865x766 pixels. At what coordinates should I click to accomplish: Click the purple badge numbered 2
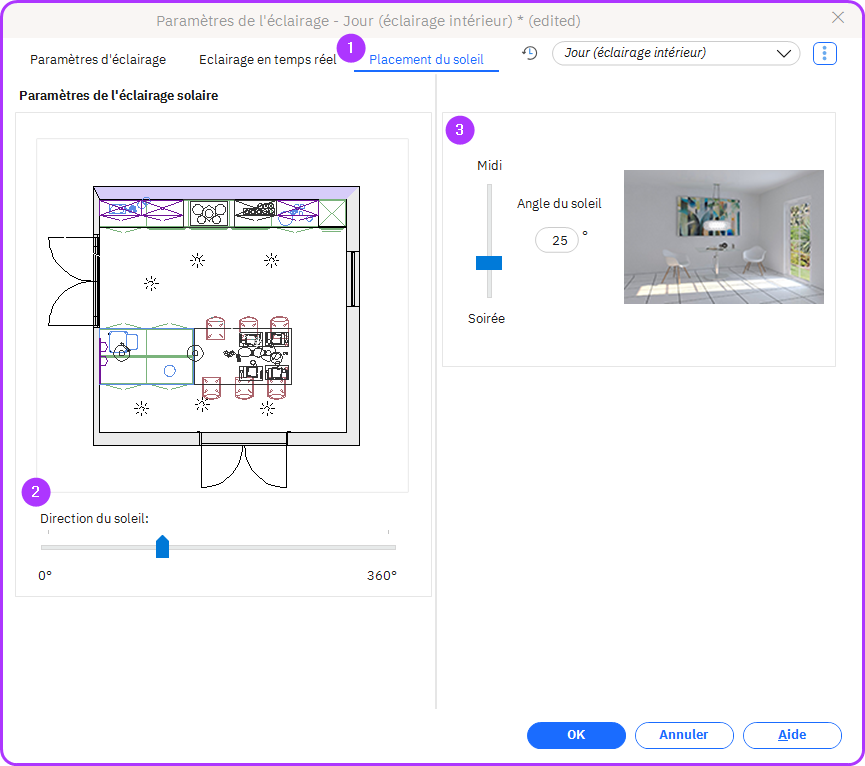36,491
